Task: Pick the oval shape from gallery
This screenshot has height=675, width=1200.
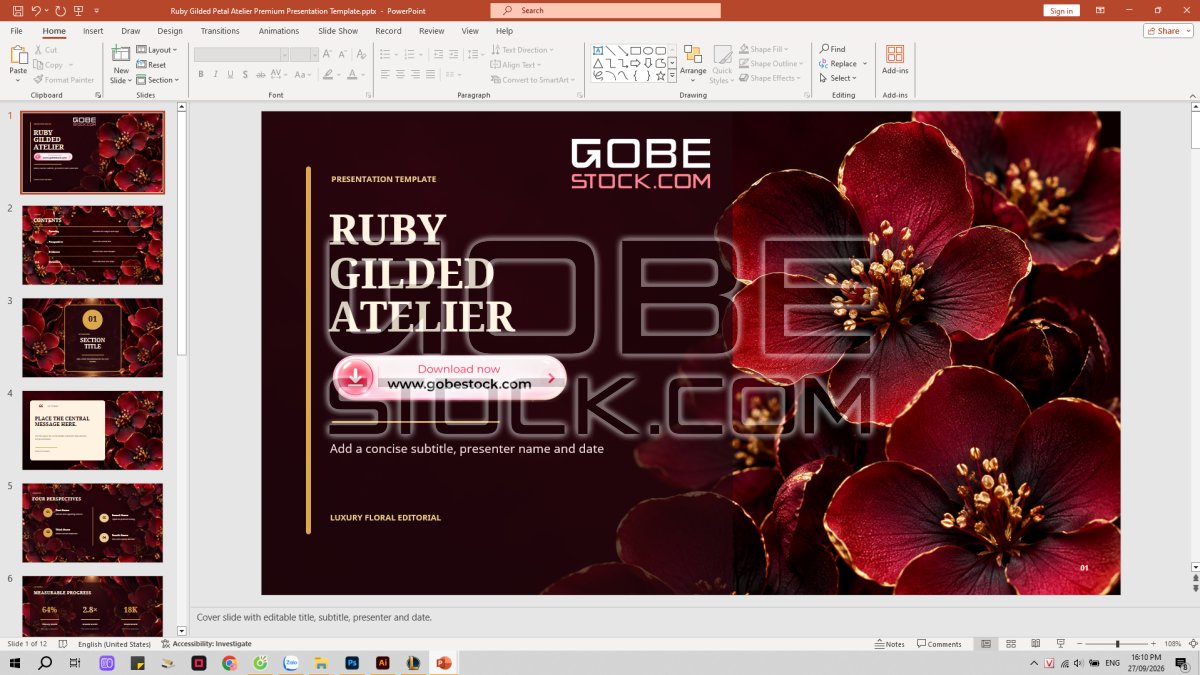Action: [648, 50]
